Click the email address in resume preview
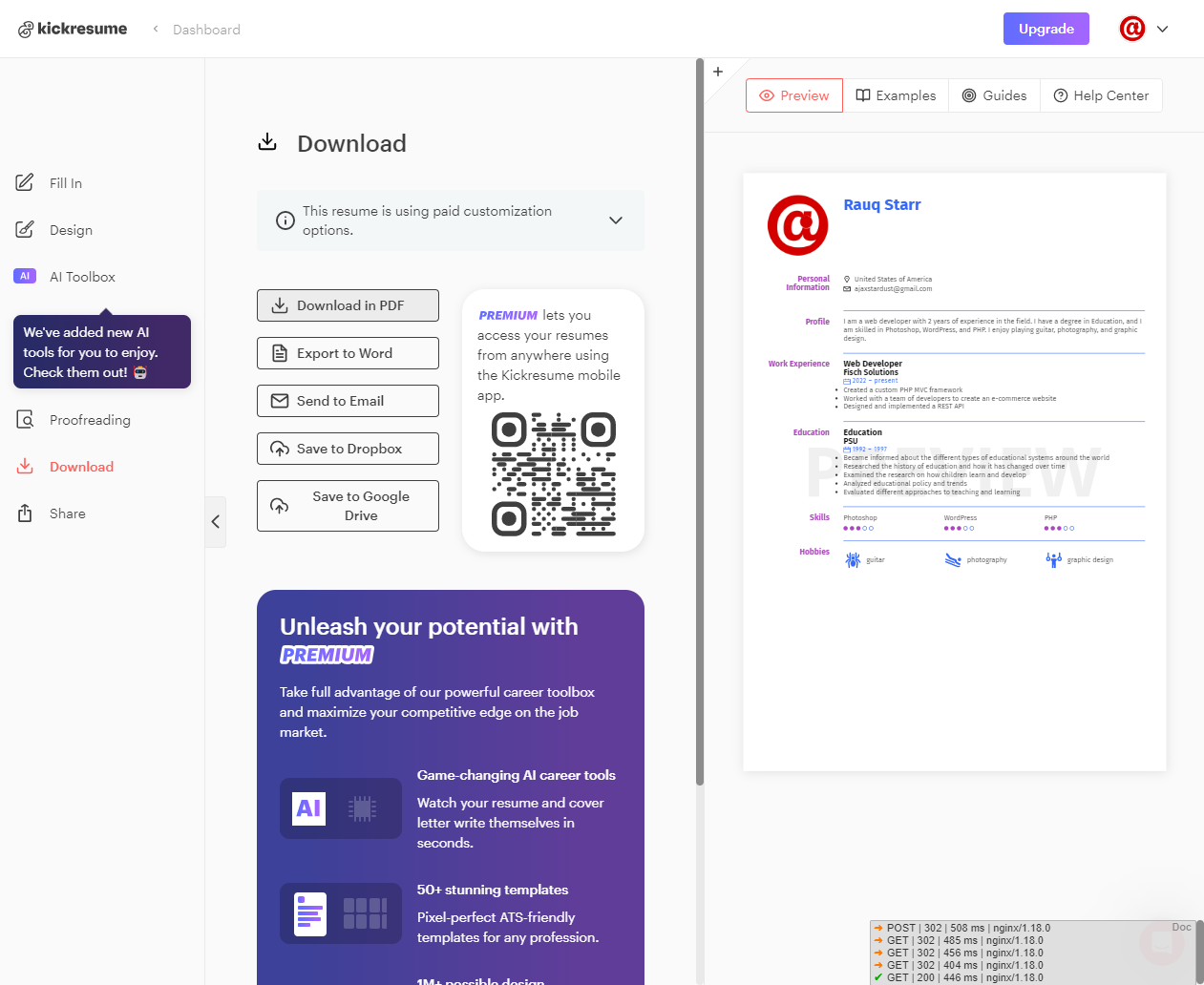This screenshot has width=1204, height=985. coord(893,288)
